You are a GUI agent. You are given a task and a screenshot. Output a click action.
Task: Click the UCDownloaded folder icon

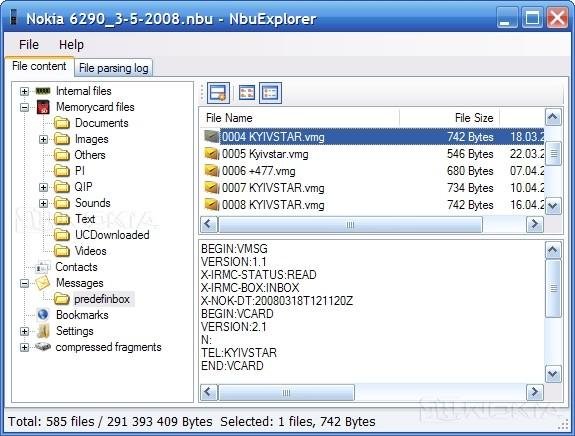(62, 235)
